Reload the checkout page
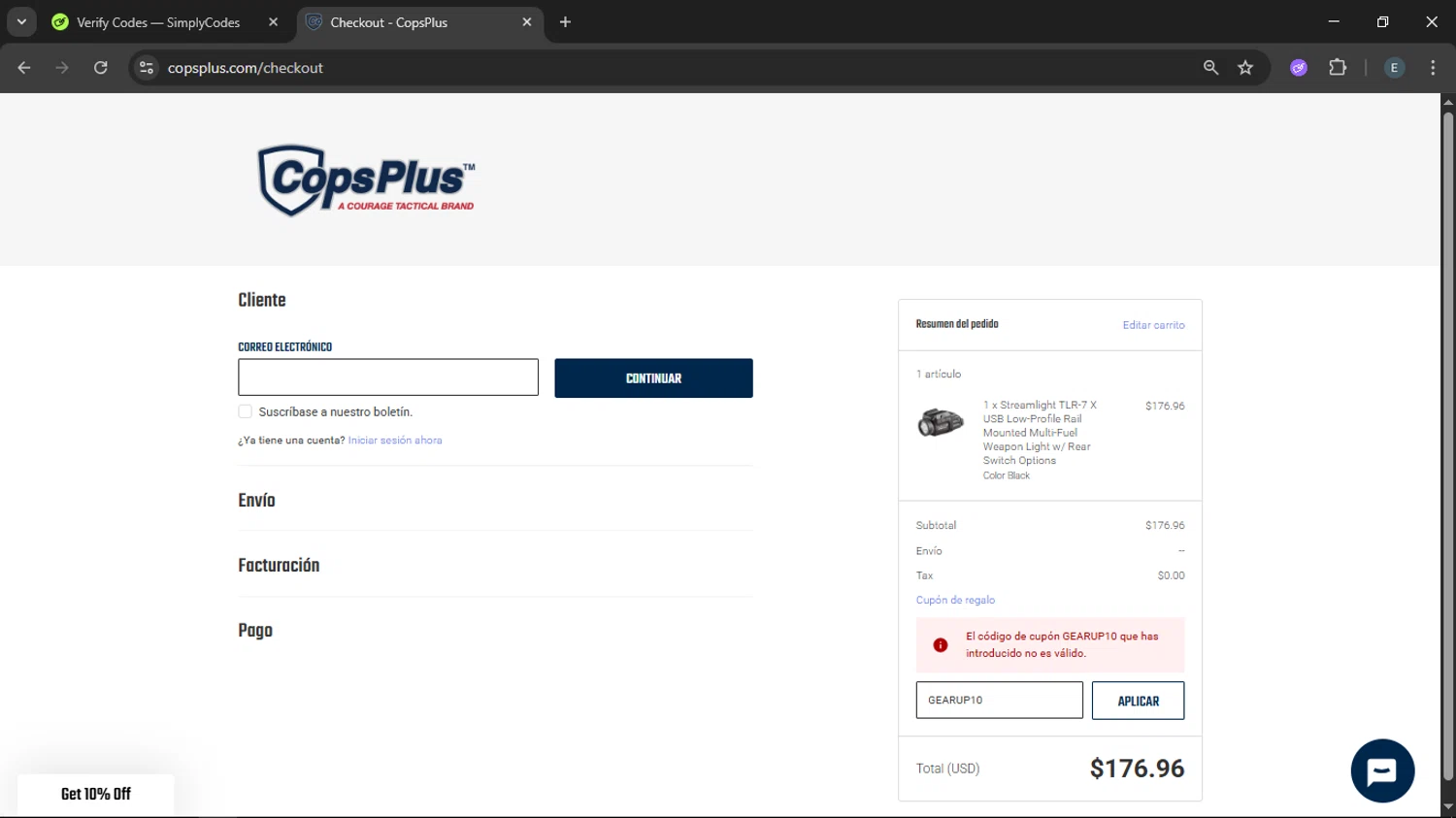This screenshot has width=1456, height=818. (100, 68)
